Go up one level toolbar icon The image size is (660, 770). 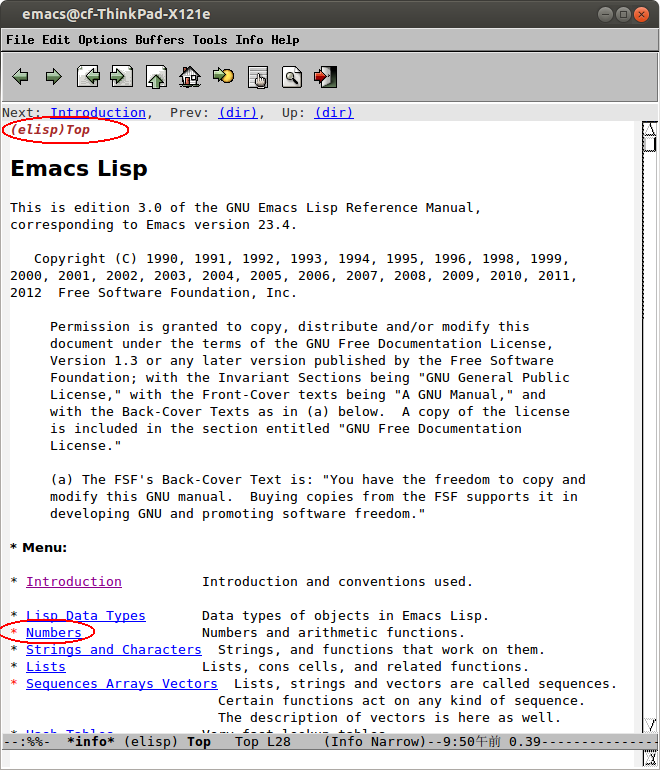pyautogui.click(x=156, y=77)
